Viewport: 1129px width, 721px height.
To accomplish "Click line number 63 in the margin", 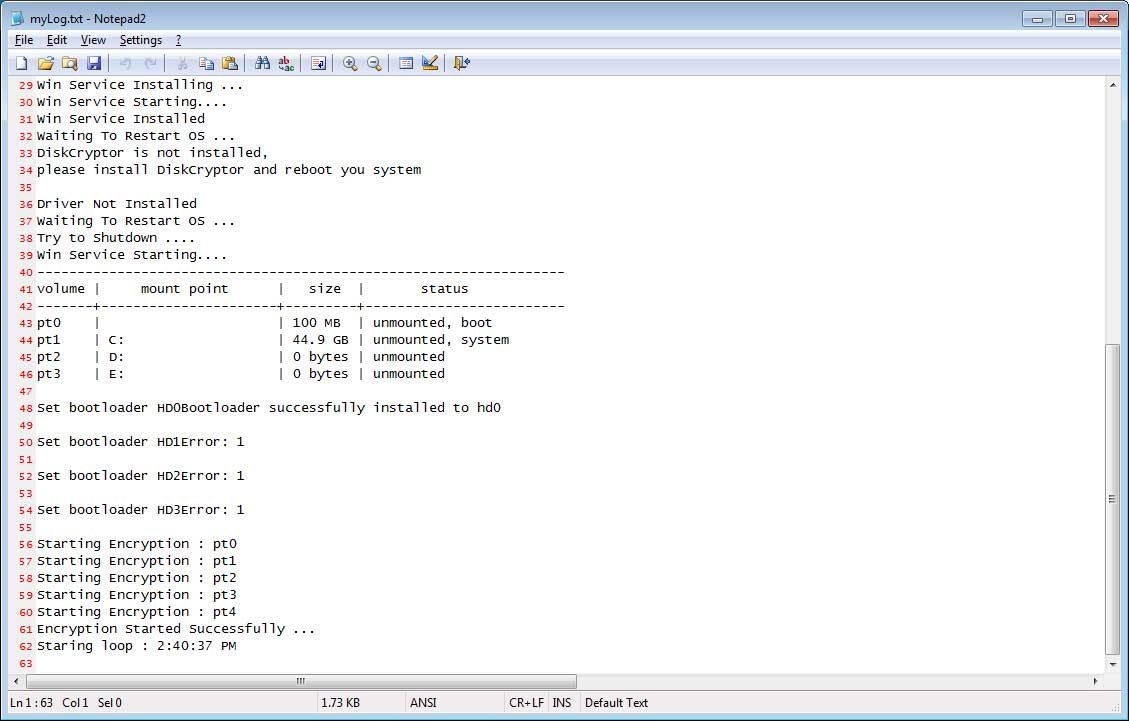I will [26, 663].
